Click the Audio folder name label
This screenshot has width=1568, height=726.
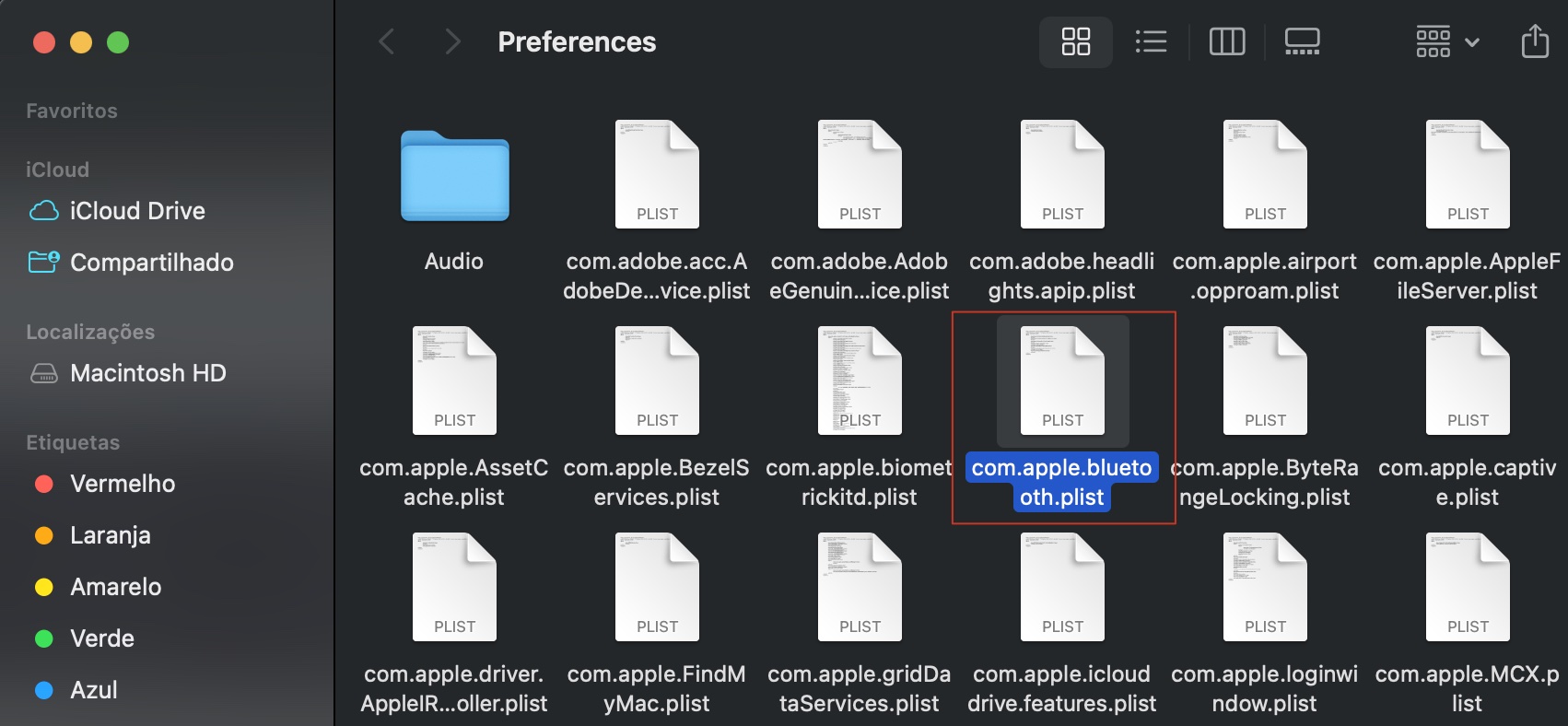[x=454, y=262]
